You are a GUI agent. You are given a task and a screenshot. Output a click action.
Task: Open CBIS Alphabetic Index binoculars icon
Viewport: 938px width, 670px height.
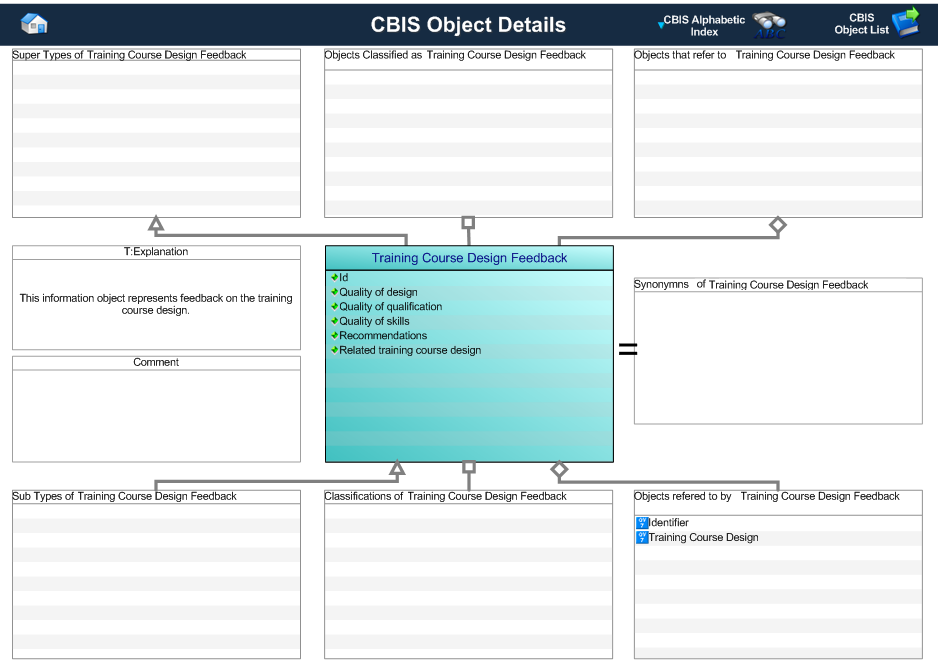coord(769,25)
